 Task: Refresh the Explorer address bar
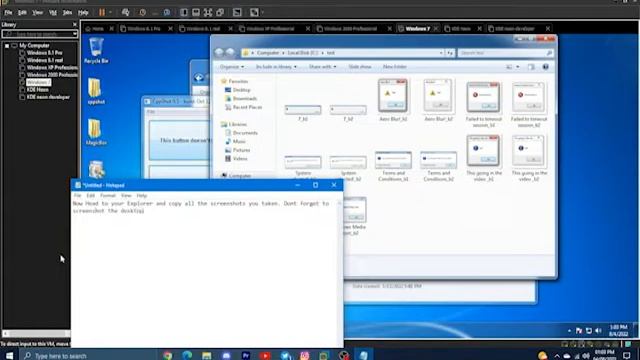pos(449,53)
